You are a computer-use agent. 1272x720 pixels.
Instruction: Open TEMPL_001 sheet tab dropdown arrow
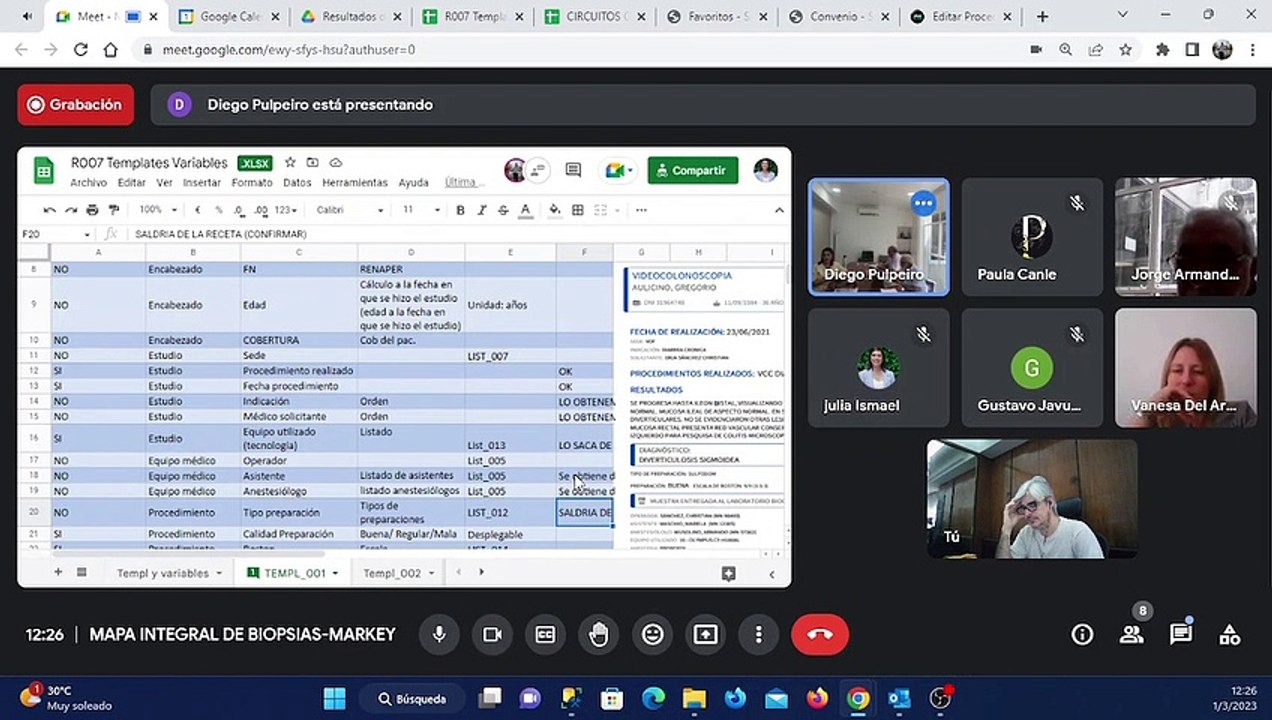tap(336, 573)
